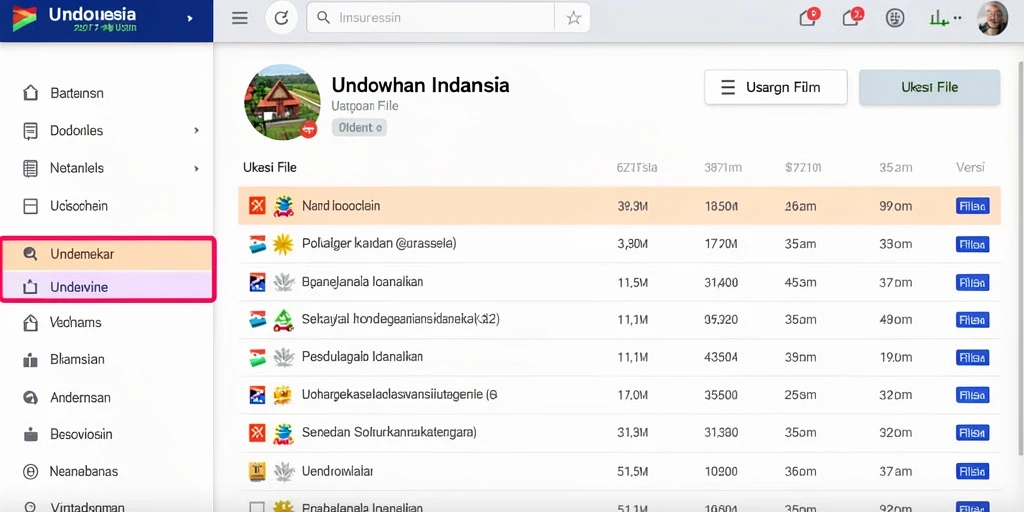This screenshot has height=512, width=1024.
Task: Open first notification icon with red badge
Action: coord(808,17)
